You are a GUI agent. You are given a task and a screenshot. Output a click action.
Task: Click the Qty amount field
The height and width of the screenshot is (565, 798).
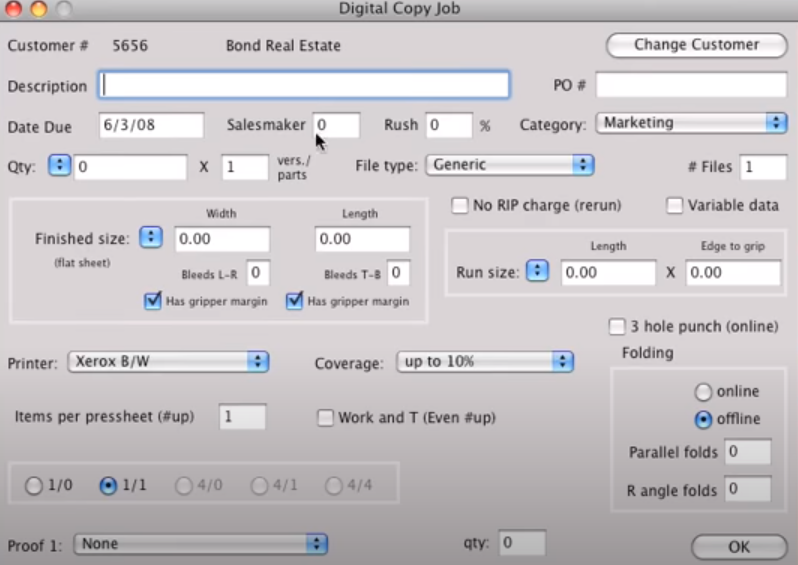pyautogui.click(x=131, y=167)
